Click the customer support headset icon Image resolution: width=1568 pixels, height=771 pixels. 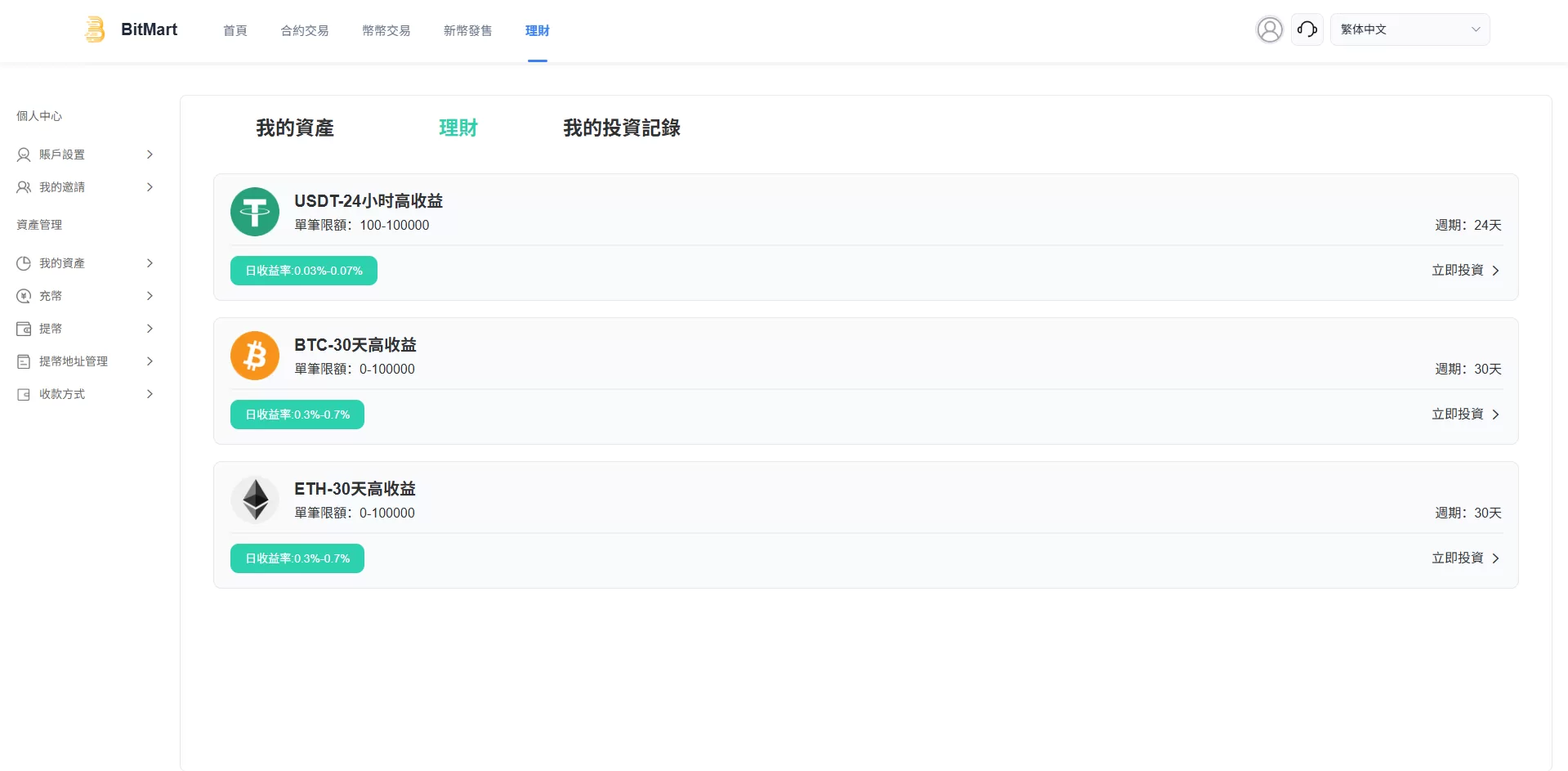[x=1307, y=29]
